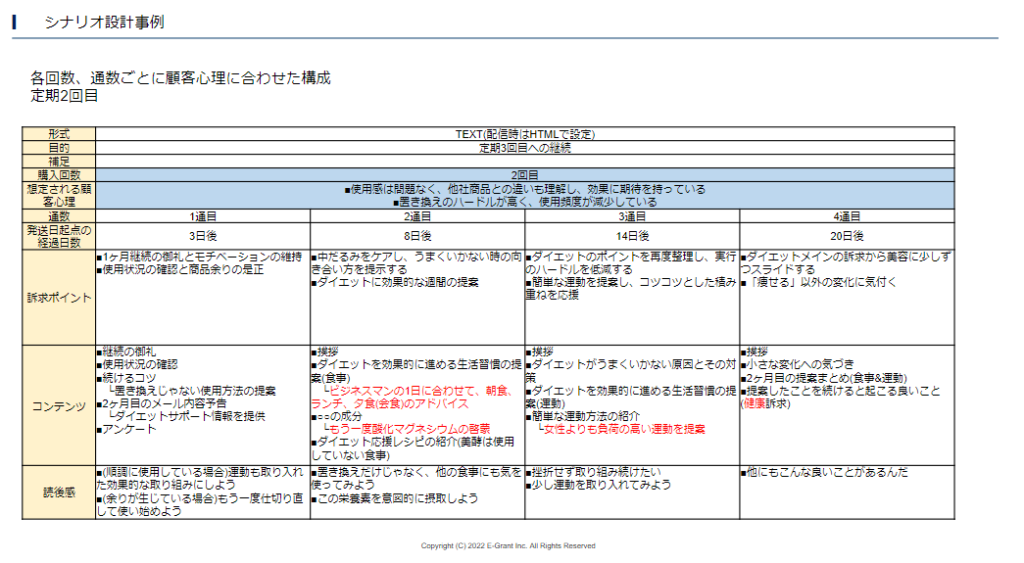
Task: Select the 想定される顧客心理 row header
Action: [x=59, y=195]
